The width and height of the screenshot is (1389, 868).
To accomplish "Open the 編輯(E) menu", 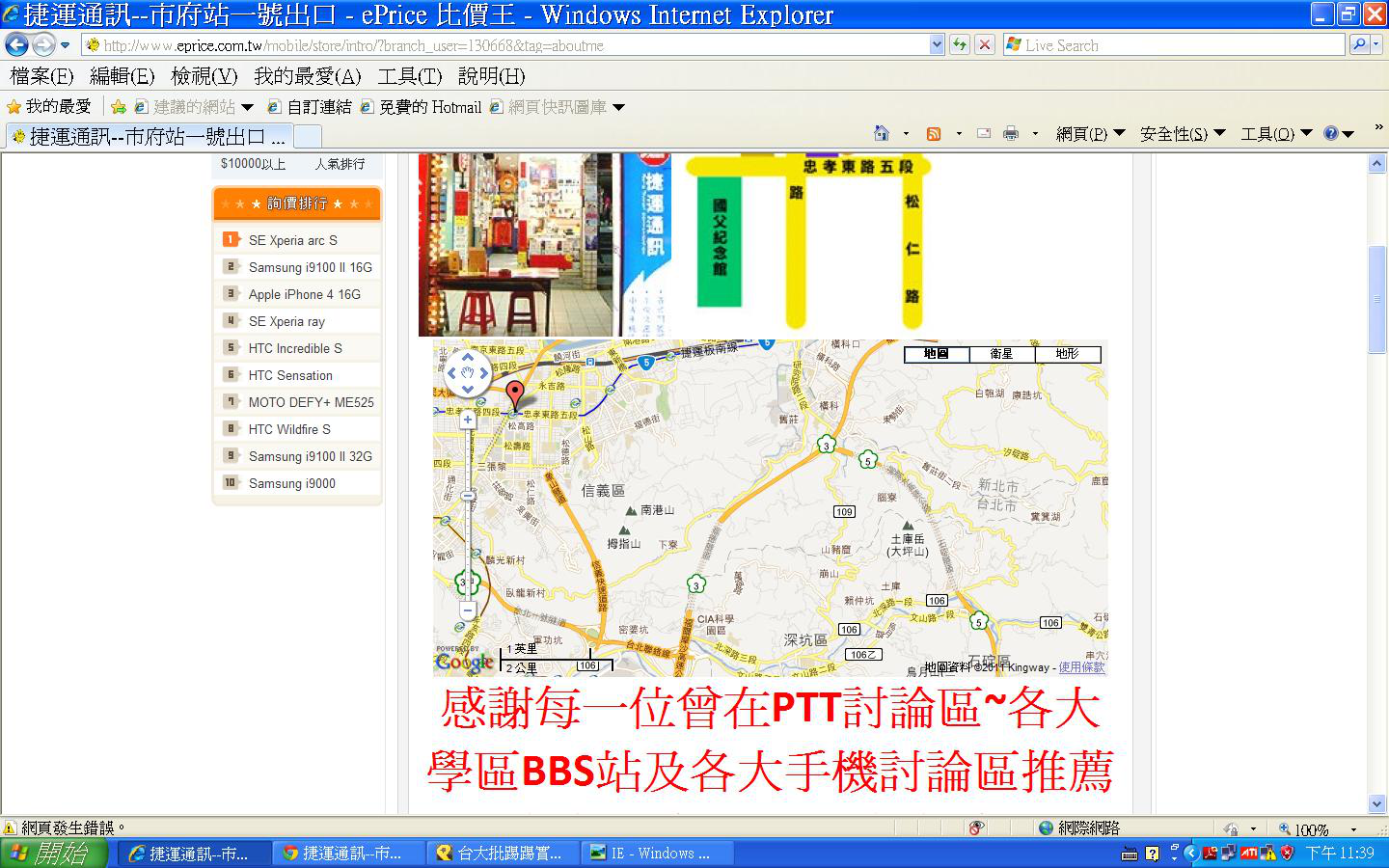I will 122,76.
